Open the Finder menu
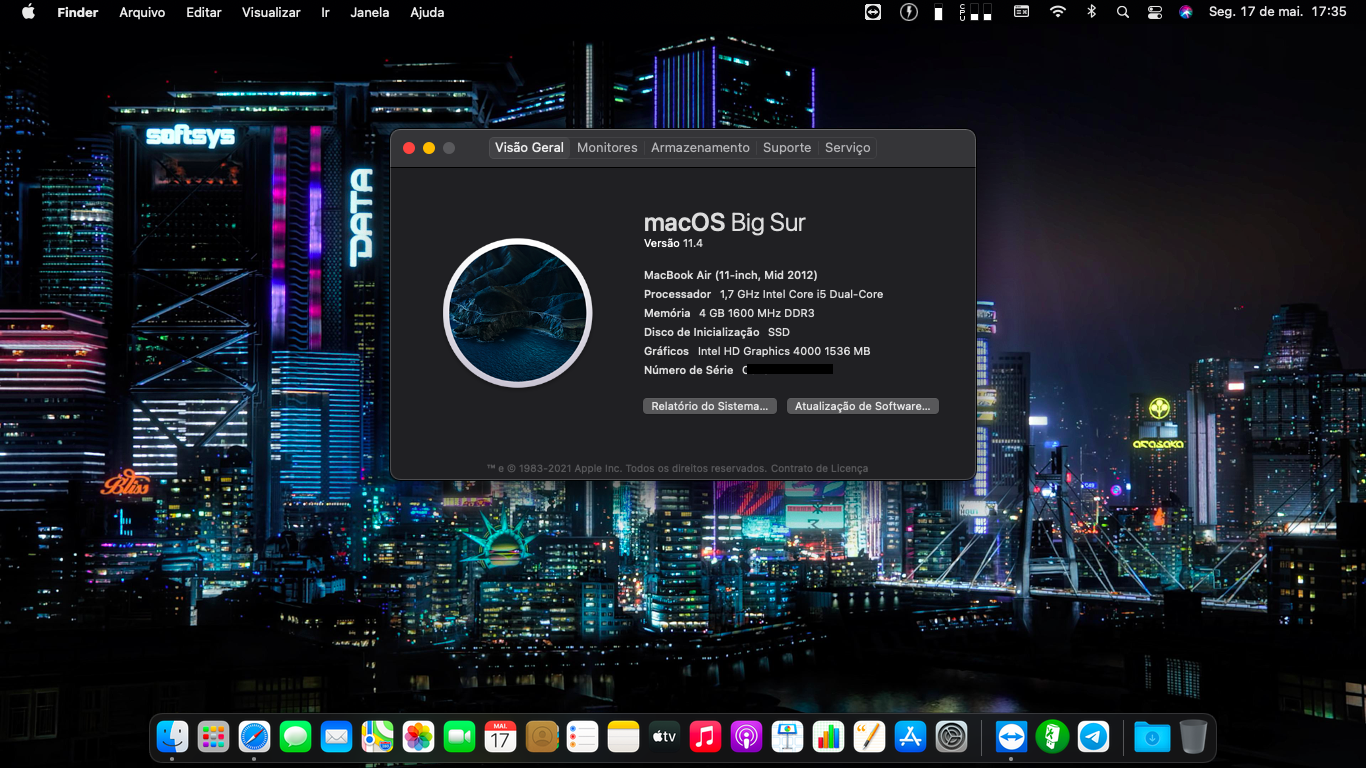 (78, 12)
